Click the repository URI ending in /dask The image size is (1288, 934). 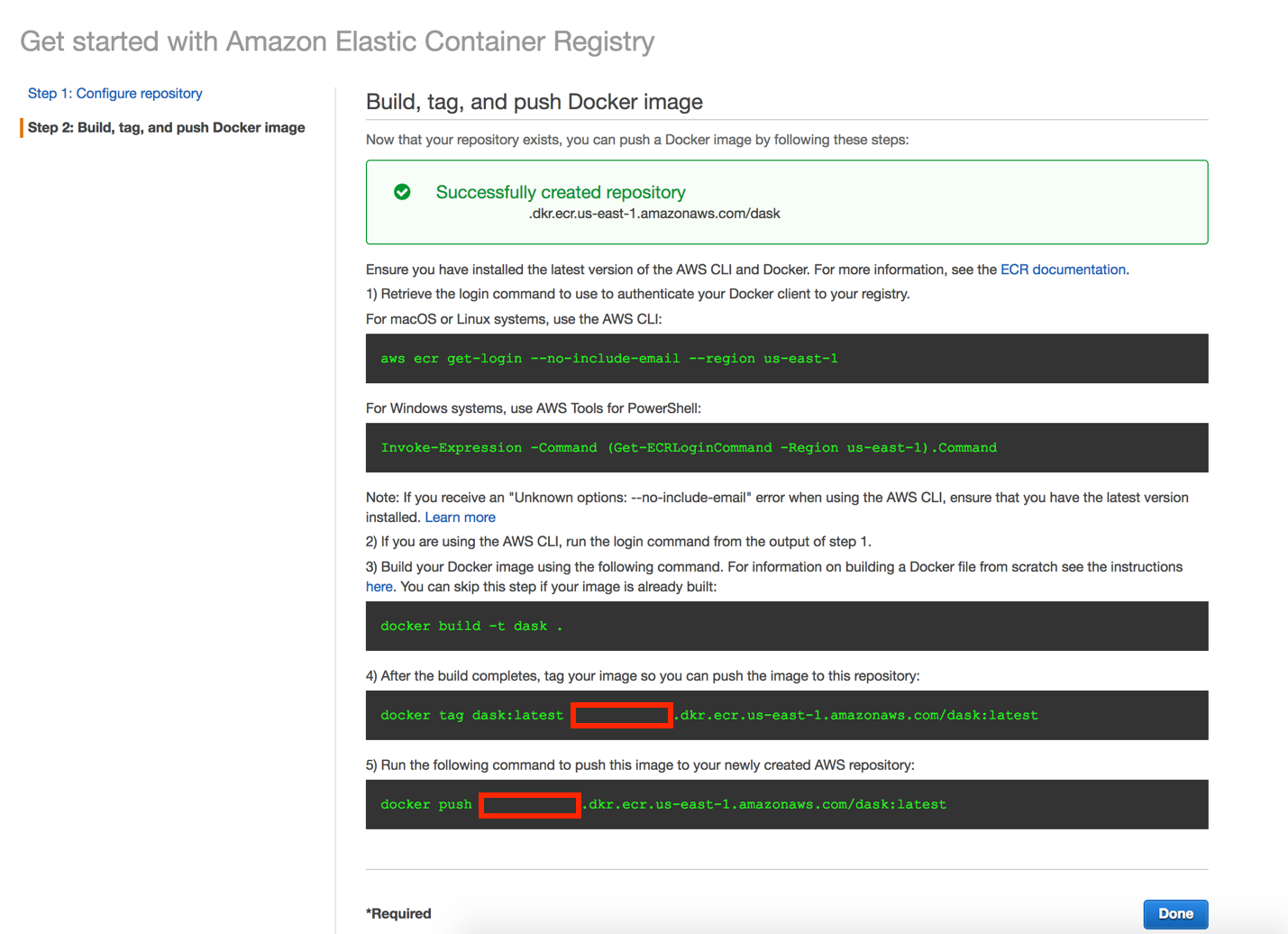click(654, 214)
